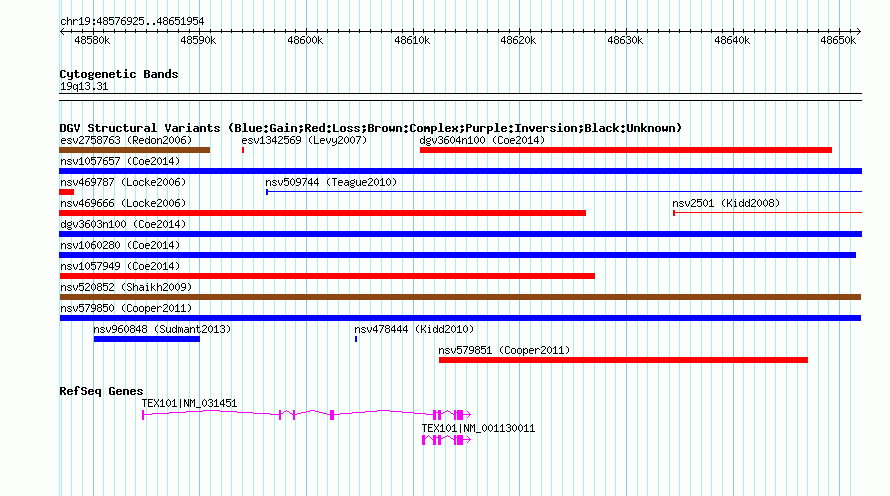890x496 pixels.
Task: Click the esv2758763 (Redon2006) variant label
Action: pos(126,140)
